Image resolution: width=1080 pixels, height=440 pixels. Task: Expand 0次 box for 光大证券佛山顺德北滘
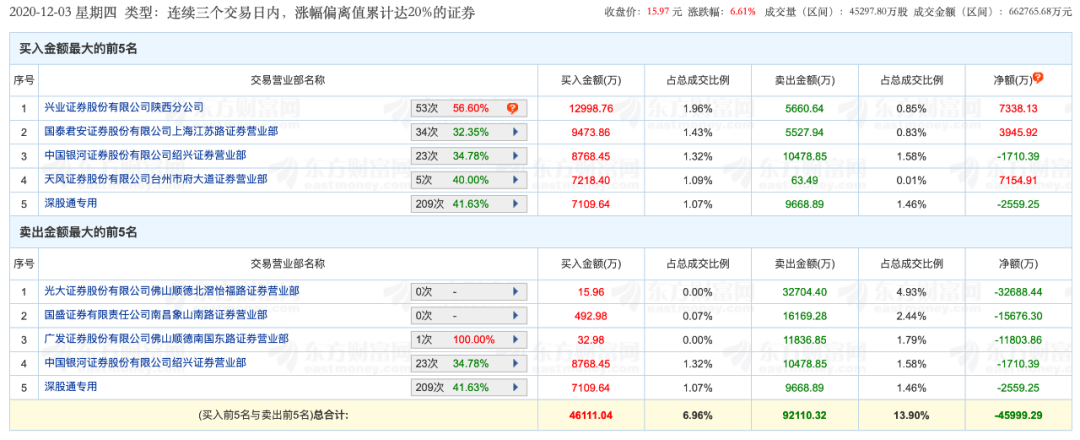click(x=469, y=292)
